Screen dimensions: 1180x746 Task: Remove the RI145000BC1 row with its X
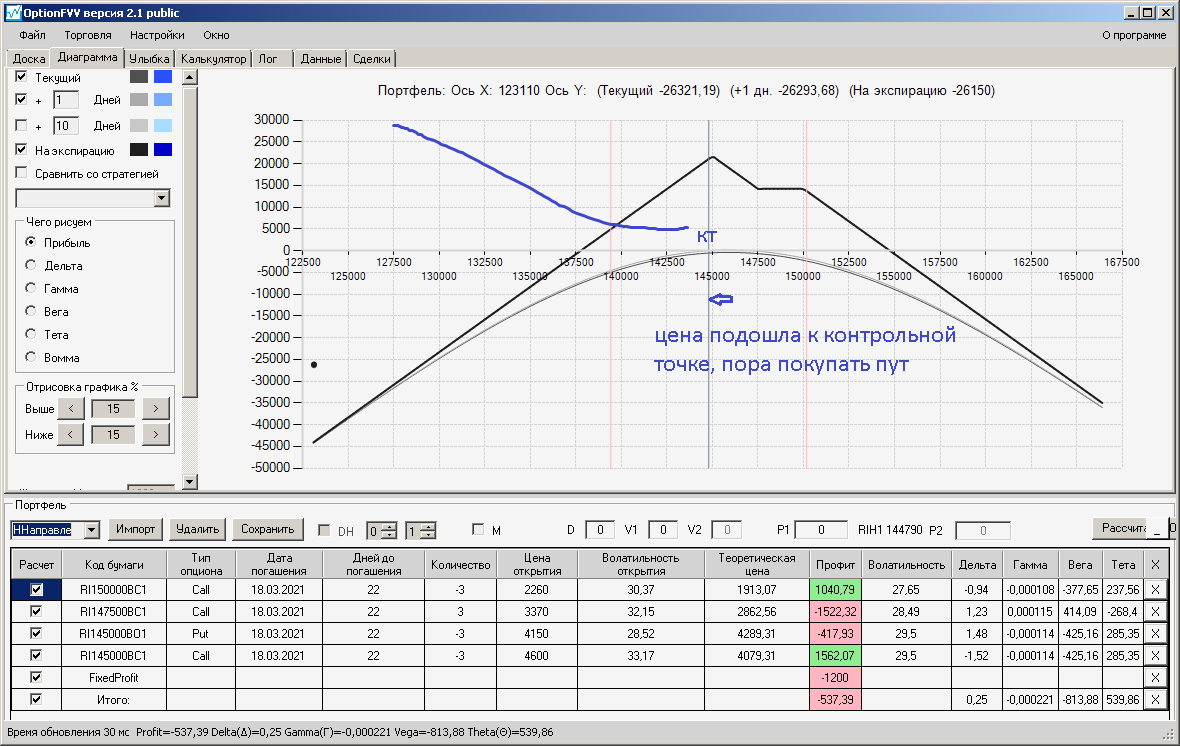(x=1155, y=655)
